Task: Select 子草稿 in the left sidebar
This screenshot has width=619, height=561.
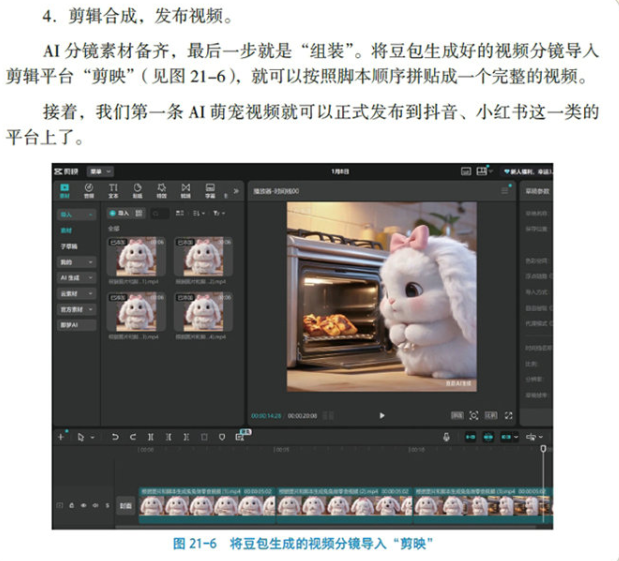Action: point(69,246)
